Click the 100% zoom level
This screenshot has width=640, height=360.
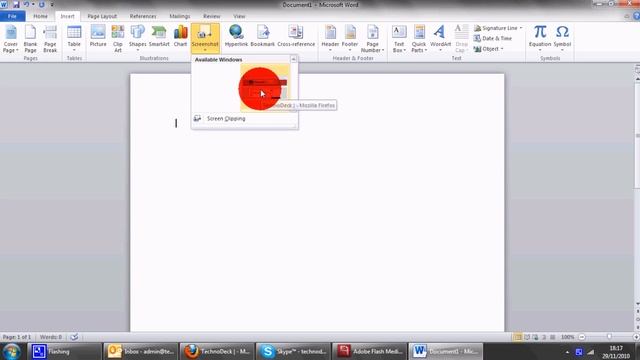click(x=567, y=337)
